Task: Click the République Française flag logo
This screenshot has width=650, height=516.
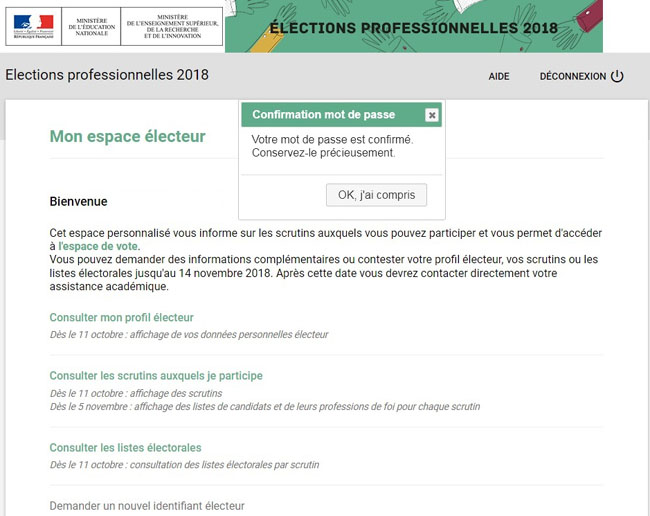Action: coord(34,27)
